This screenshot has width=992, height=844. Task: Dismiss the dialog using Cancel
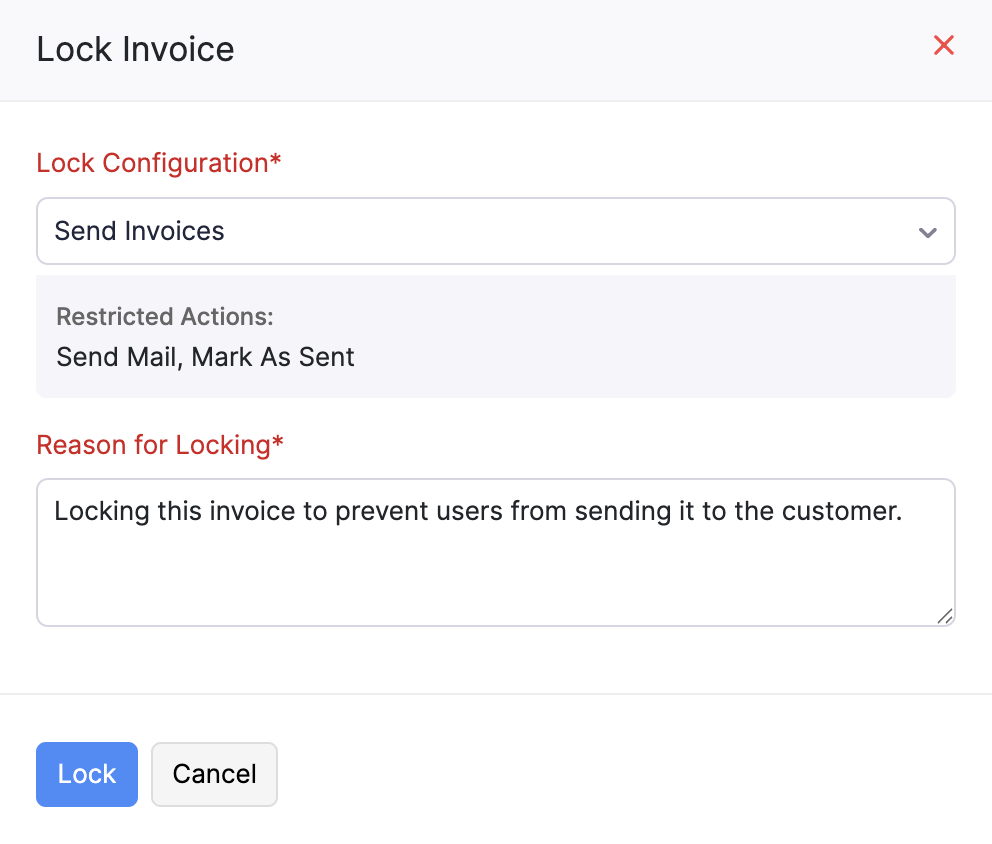214,774
